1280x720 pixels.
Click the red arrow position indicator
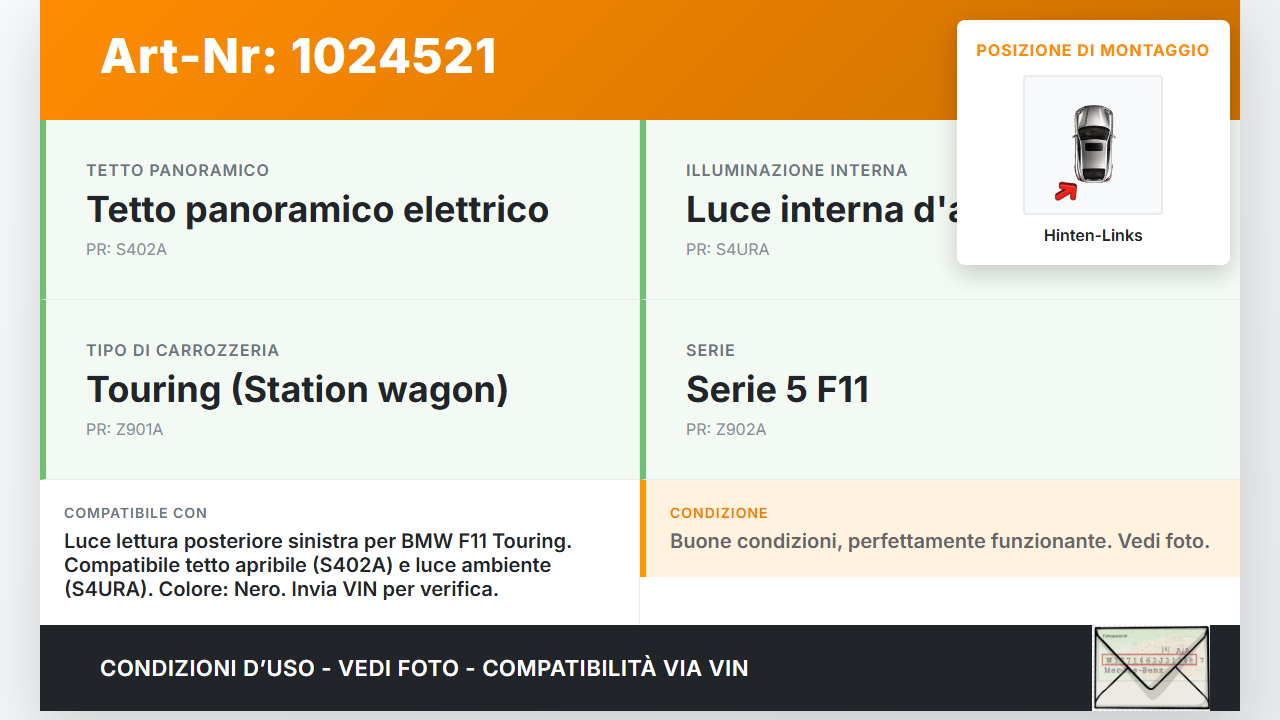(1066, 191)
